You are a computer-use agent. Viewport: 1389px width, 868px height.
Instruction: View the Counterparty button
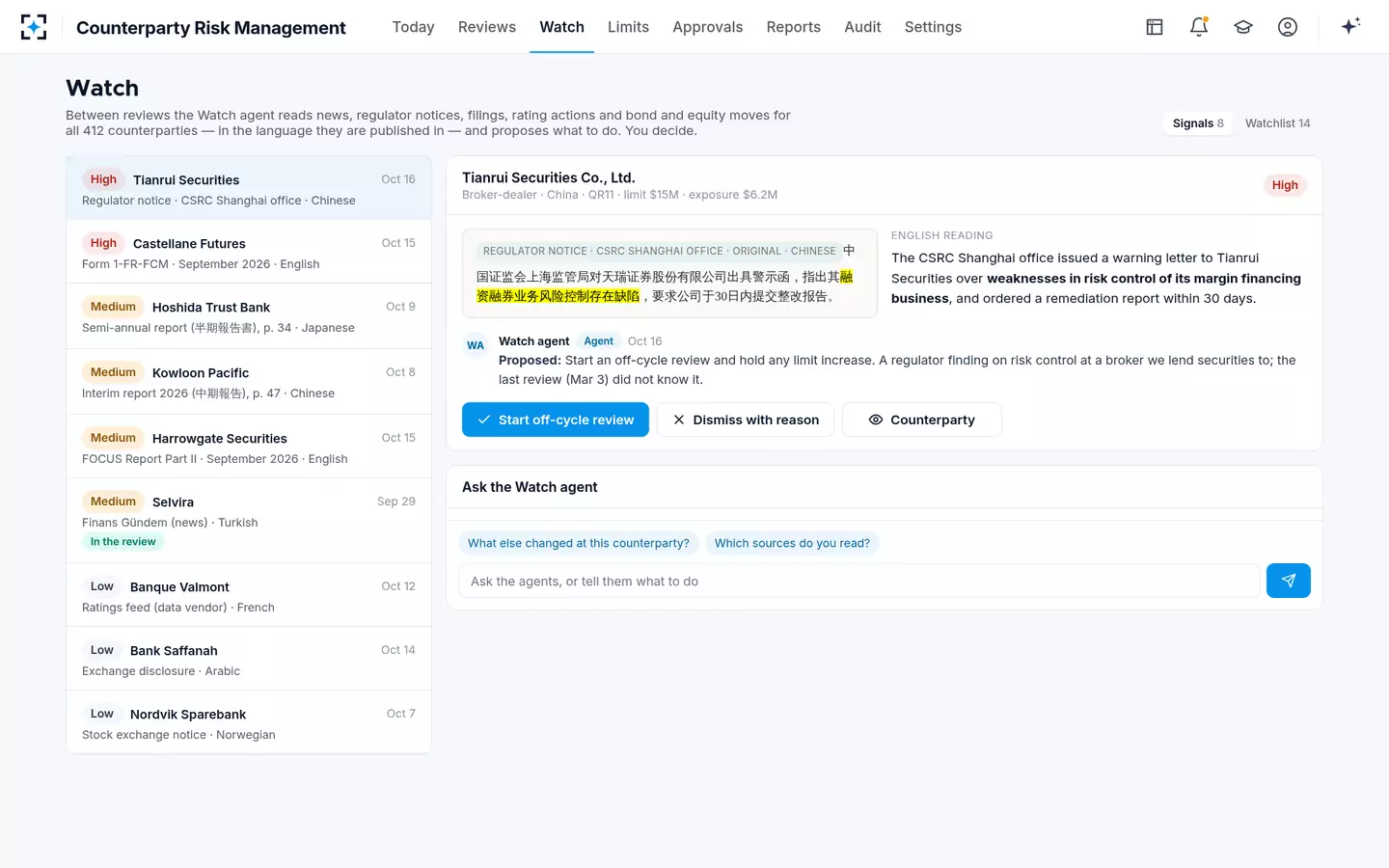point(922,420)
